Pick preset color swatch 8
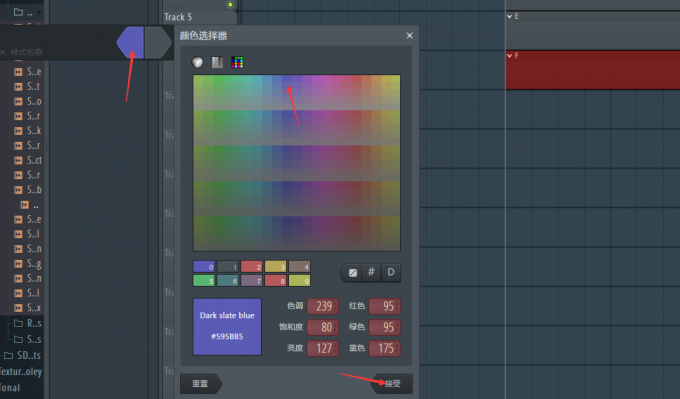 click(275, 281)
